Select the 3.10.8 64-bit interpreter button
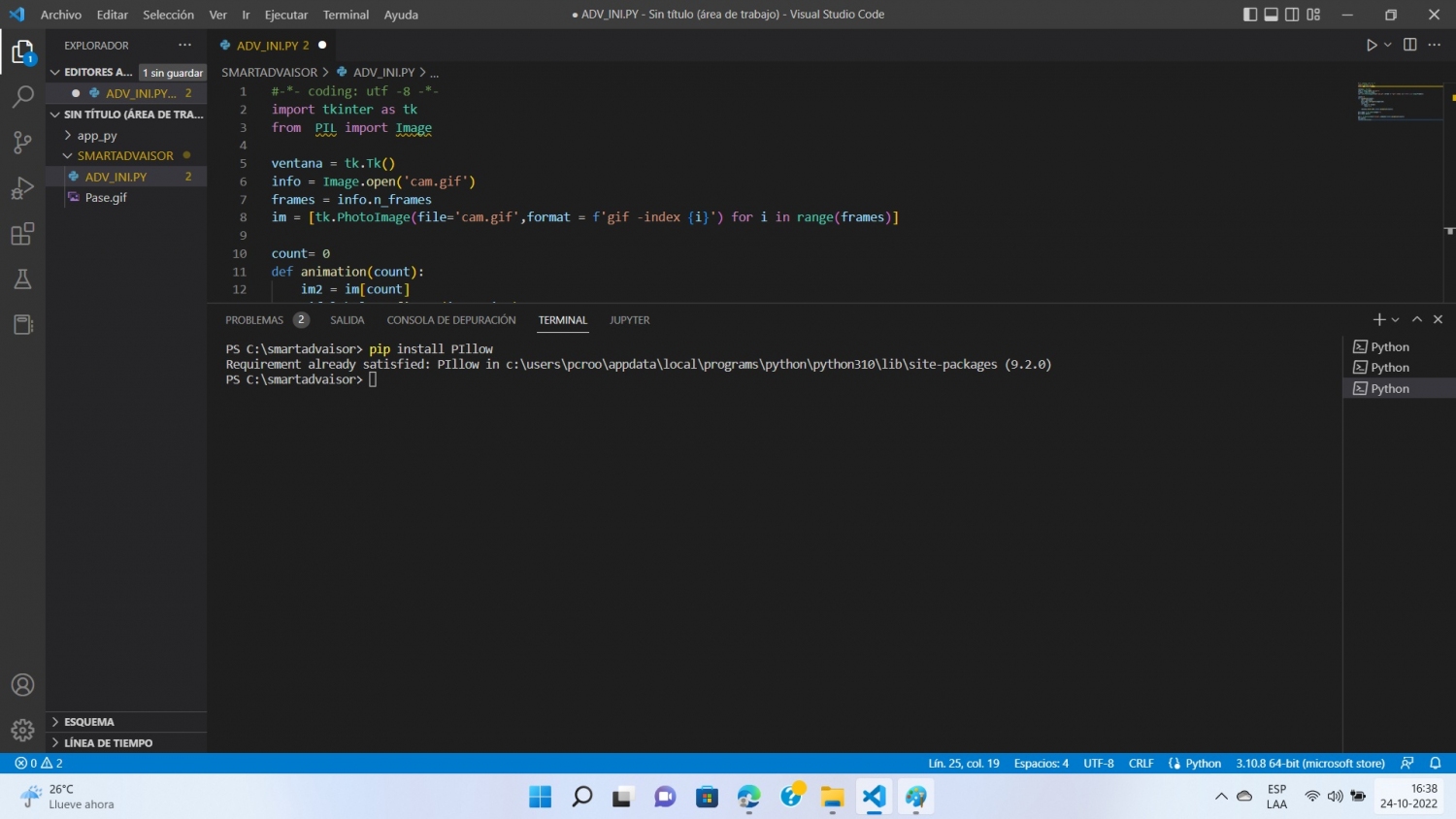The image size is (1456, 819). pos(1309,764)
